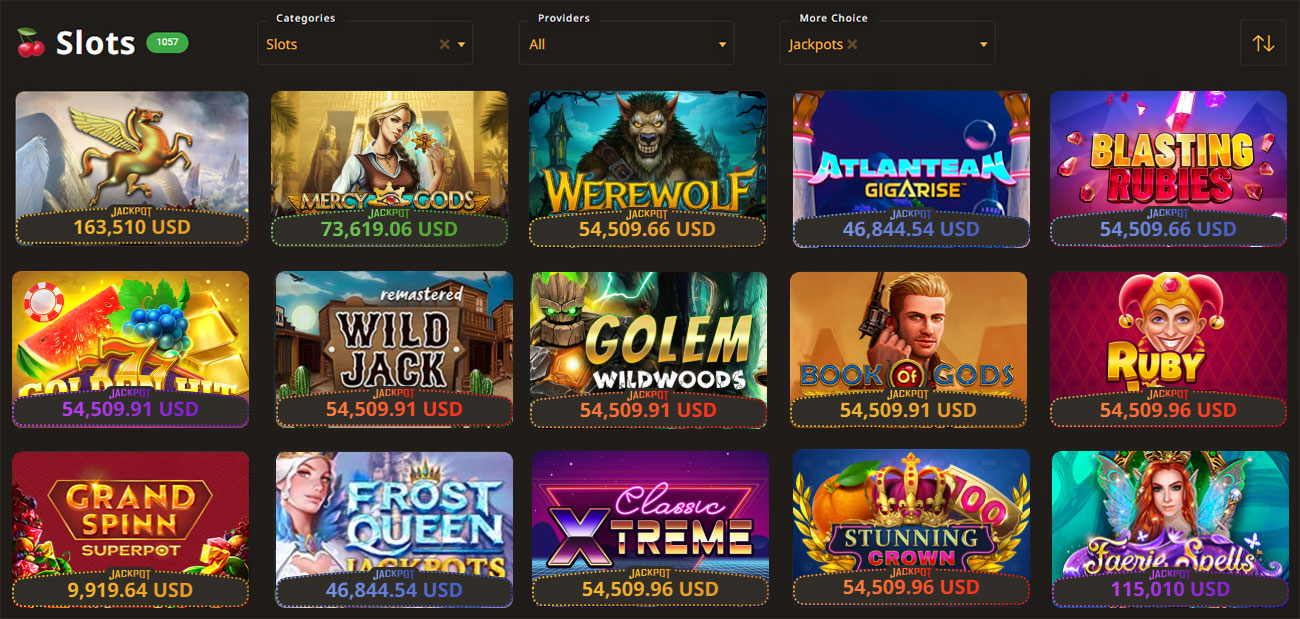Open the Frost Queen Jackpots slot
The height and width of the screenshot is (619, 1300).
394,529
